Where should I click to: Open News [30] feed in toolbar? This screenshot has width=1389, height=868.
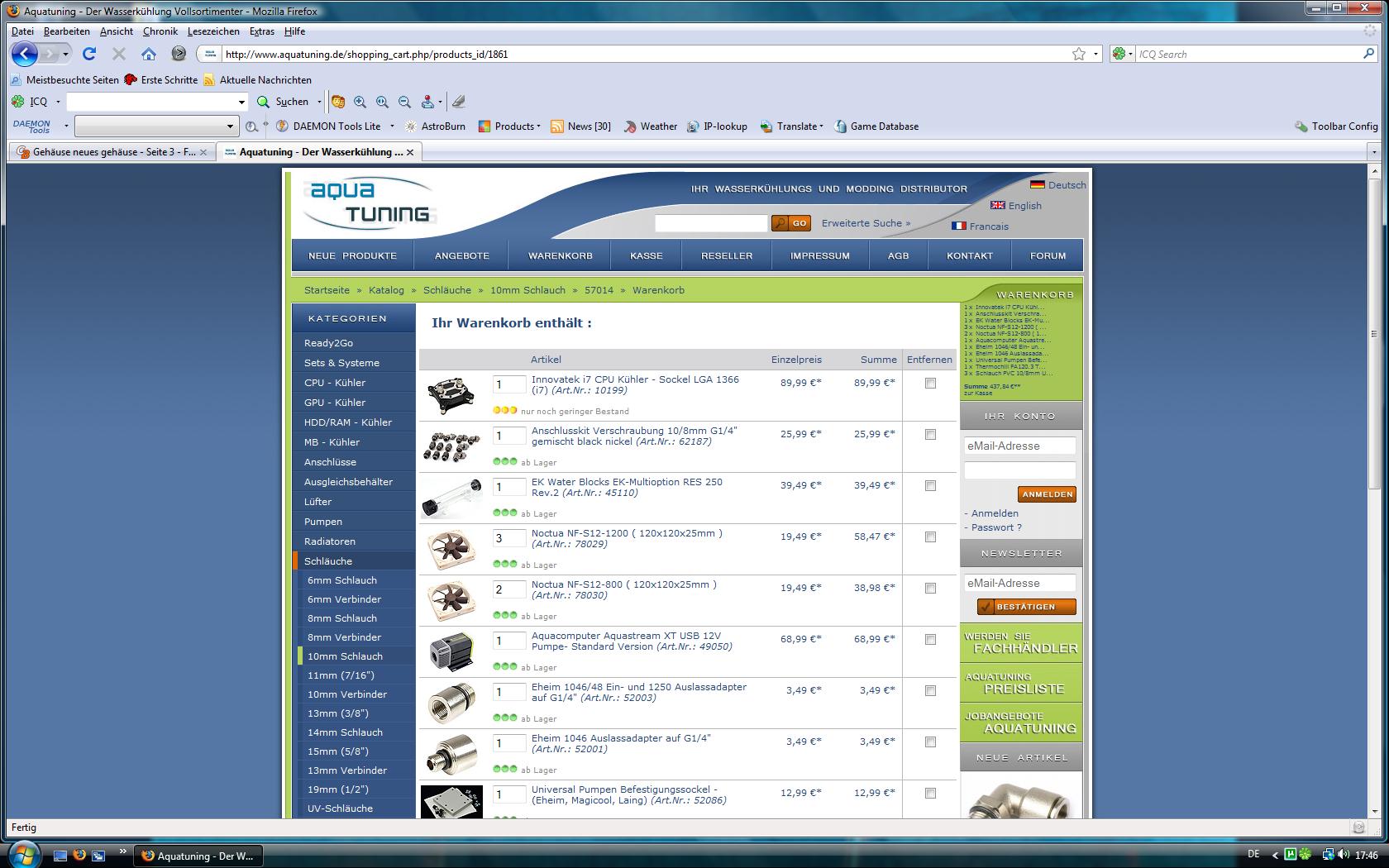[580, 126]
